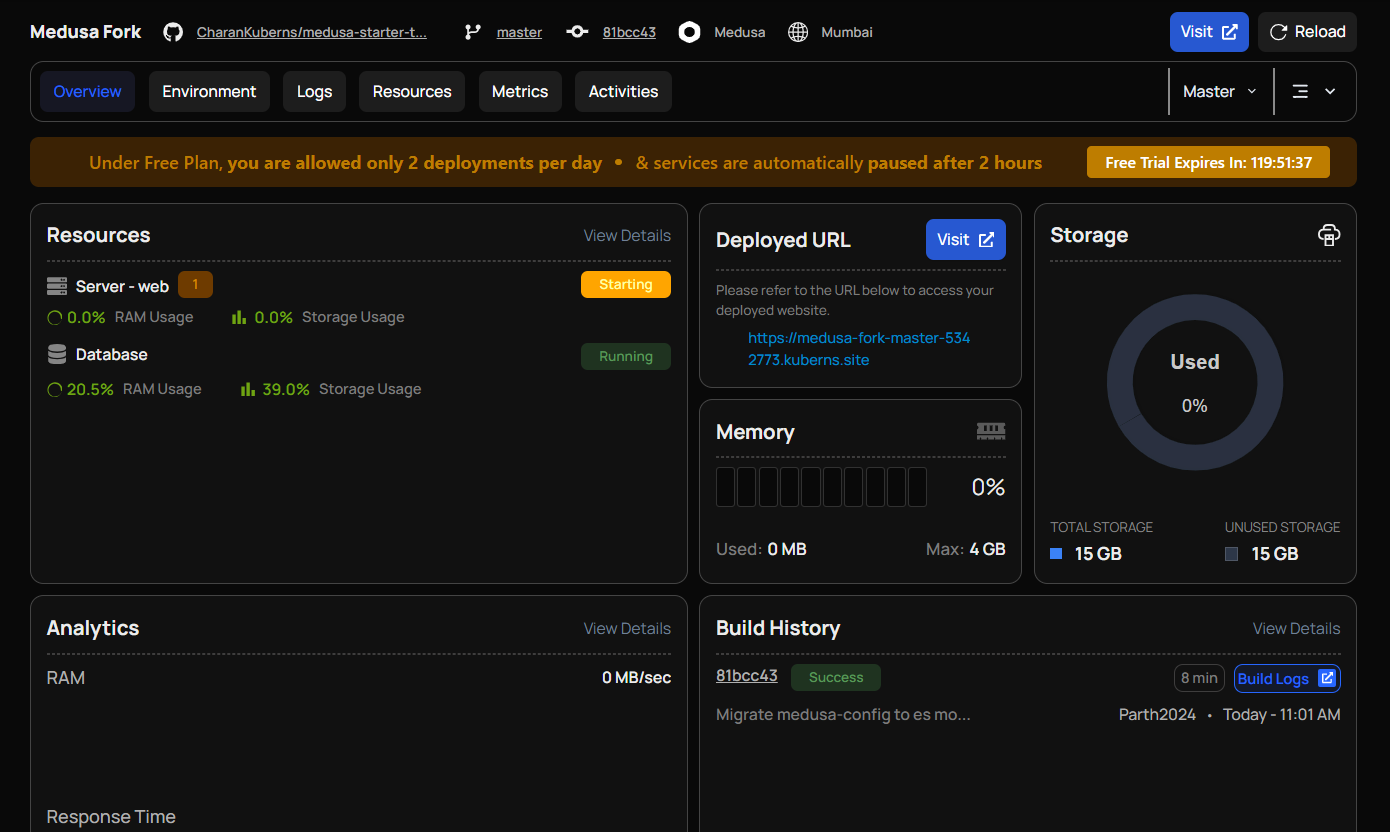Click the globe icon next to Mumbai
This screenshot has width=1390, height=832.
coord(798,31)
